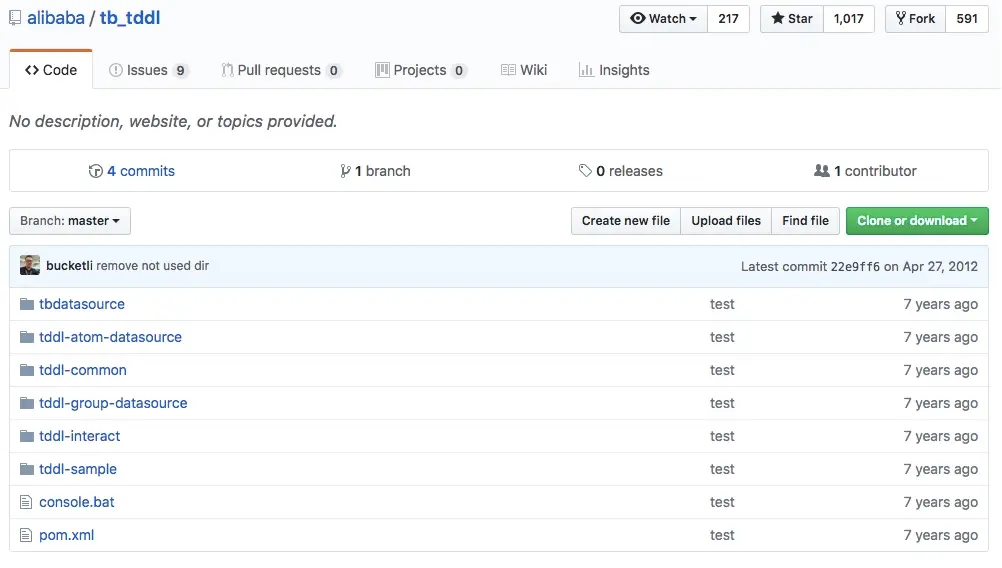Viewport: 1002px width, 568px height.
Task: Open the Issues tab
Action: (x=148, y=70)
